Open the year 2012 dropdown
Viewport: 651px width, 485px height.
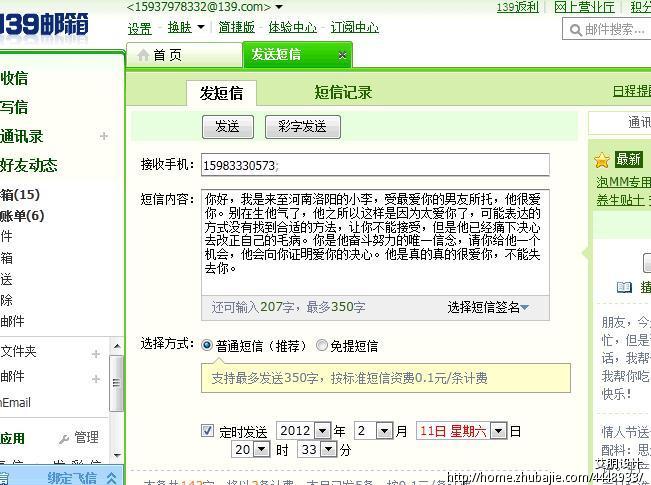323,431
